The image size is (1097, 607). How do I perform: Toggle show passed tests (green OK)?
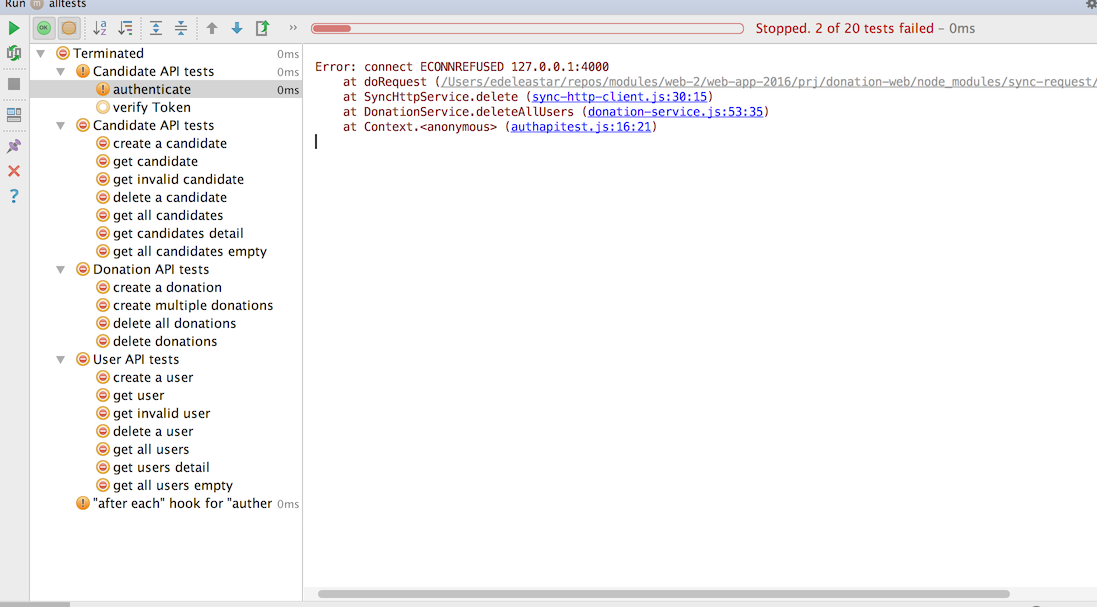pyautogui.click(x=44, y=28)
